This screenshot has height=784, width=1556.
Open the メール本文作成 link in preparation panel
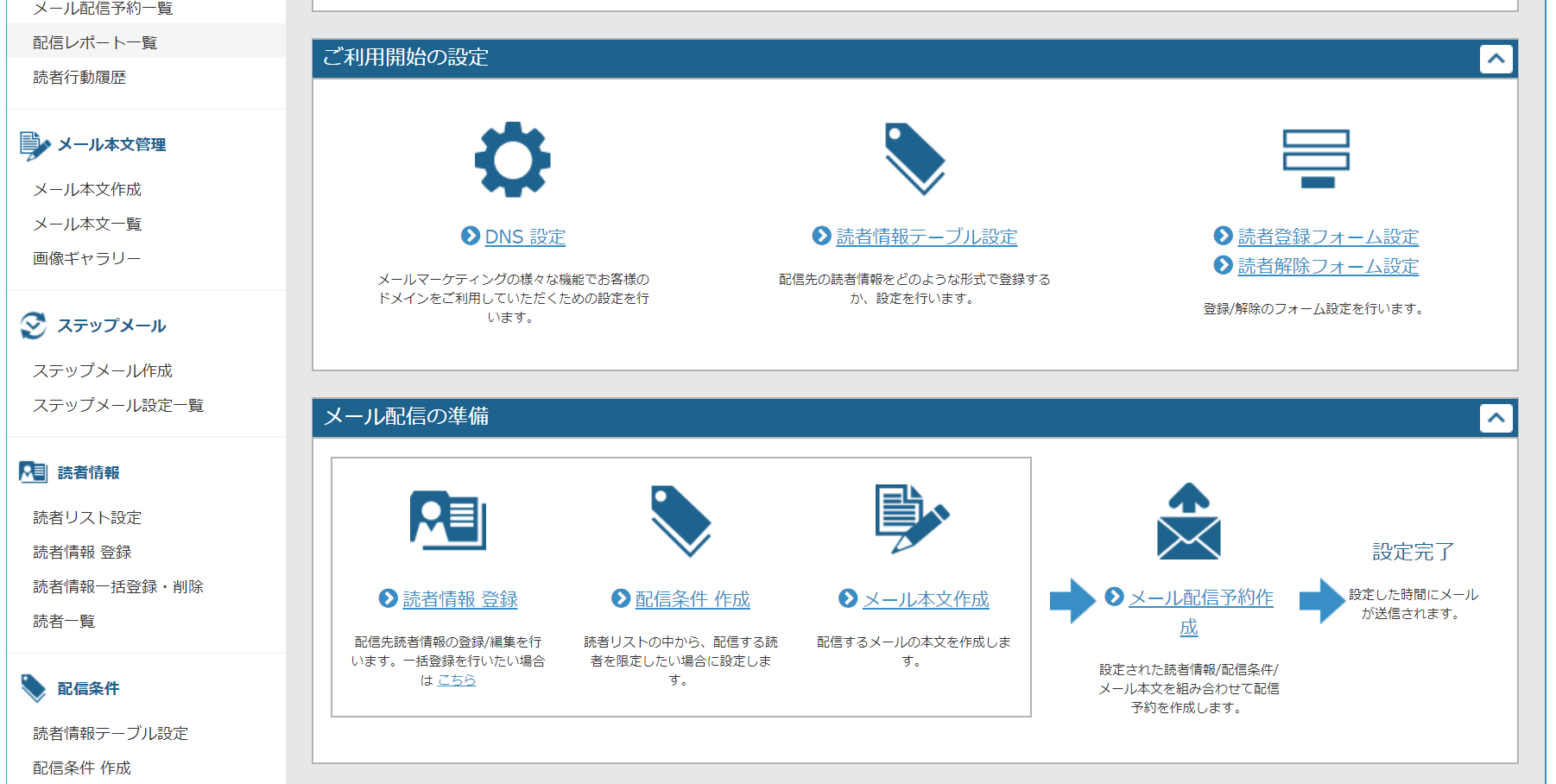tap(927, 599)
